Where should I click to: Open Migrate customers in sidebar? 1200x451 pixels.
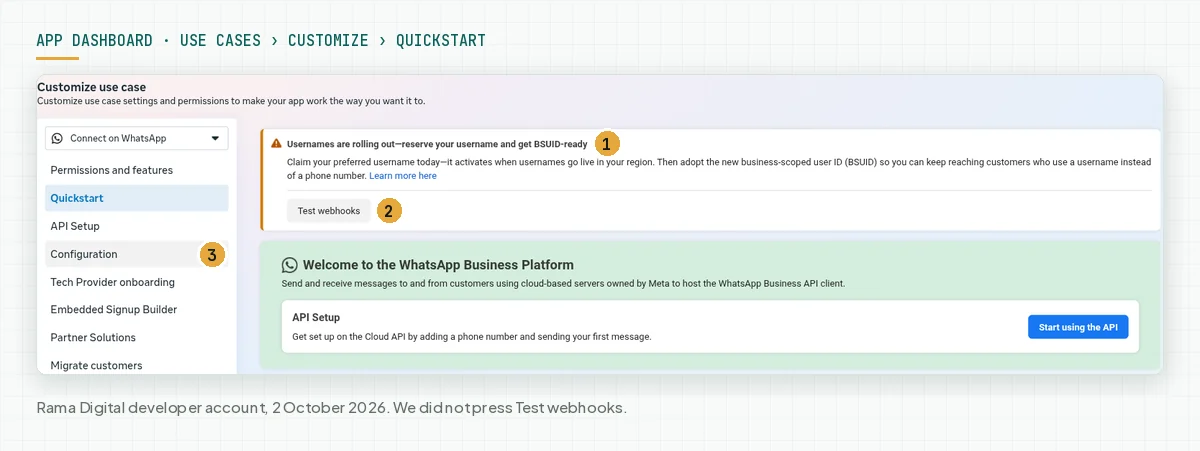click(x=137, y=365)
